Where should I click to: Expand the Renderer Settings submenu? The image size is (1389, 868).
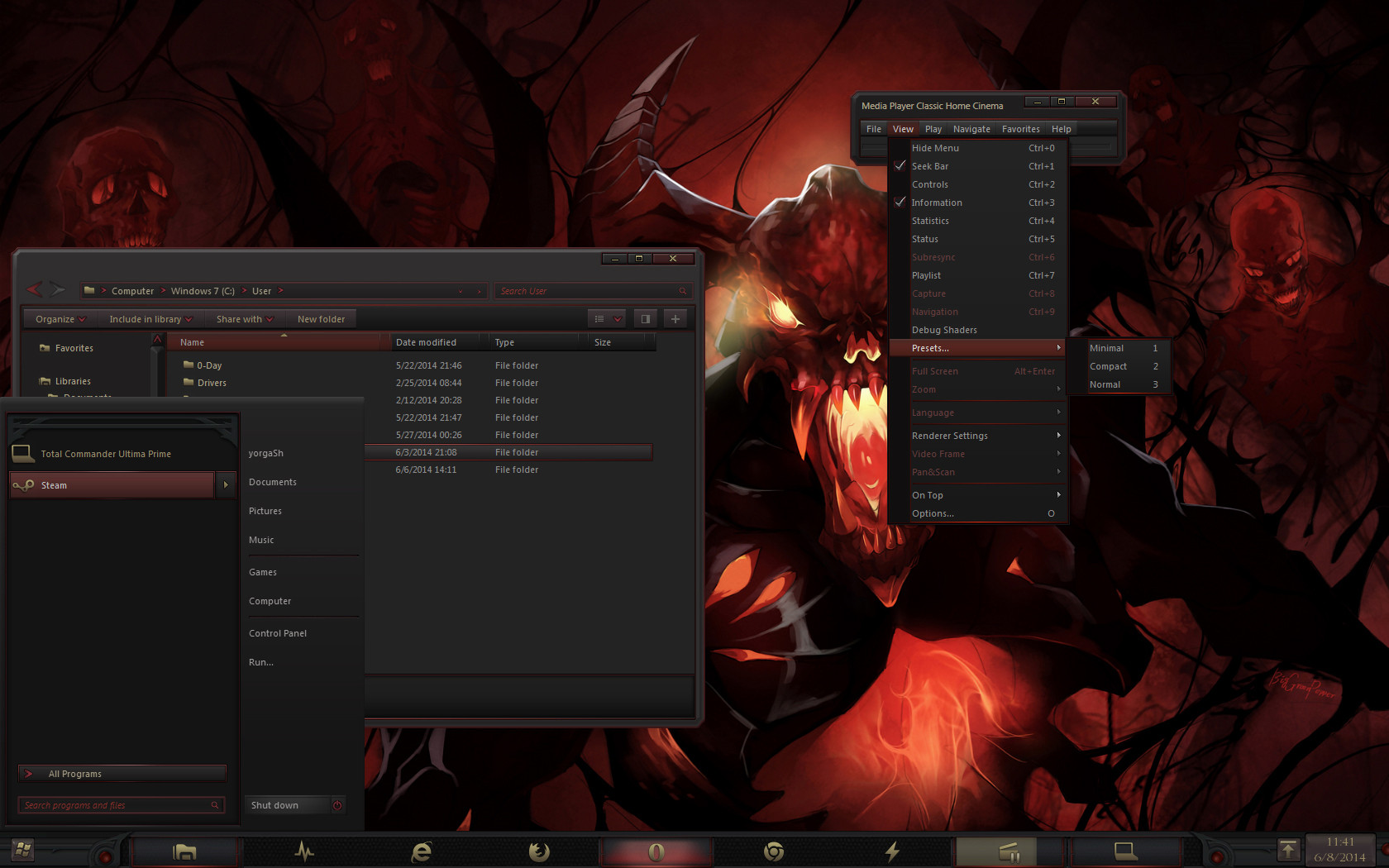click(977, 436)
